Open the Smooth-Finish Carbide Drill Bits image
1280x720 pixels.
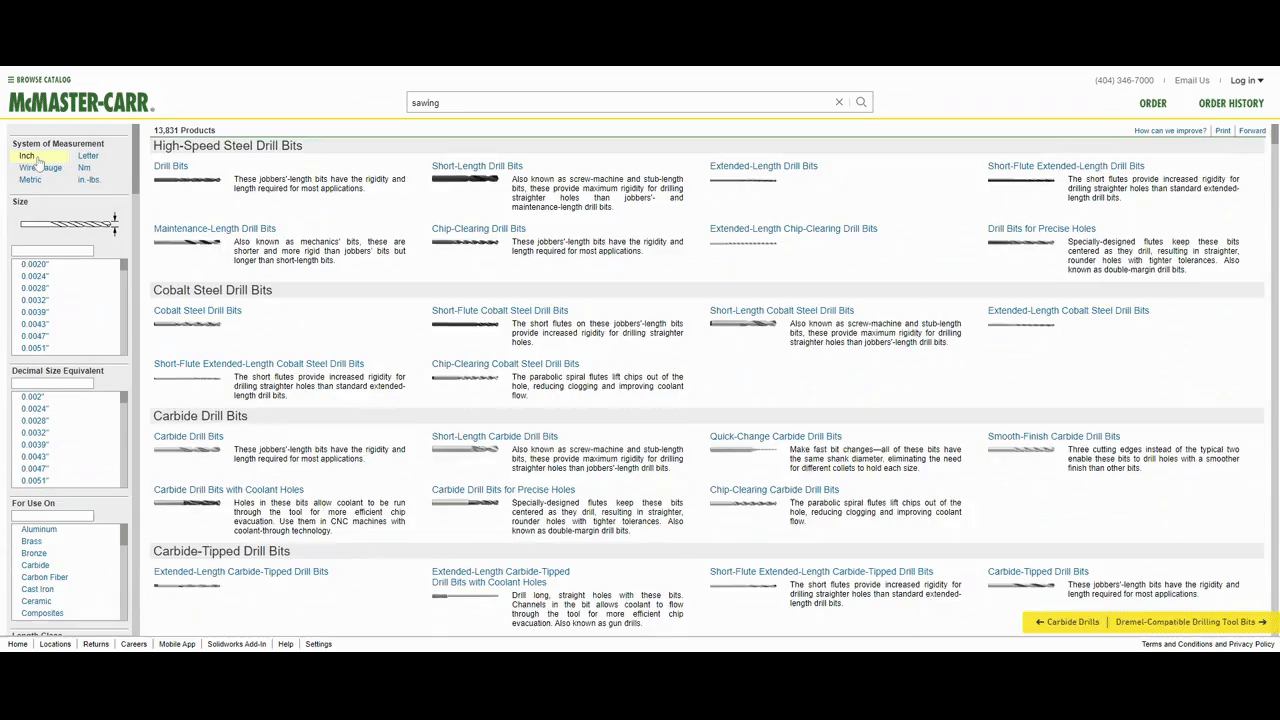coord(1021,450)
